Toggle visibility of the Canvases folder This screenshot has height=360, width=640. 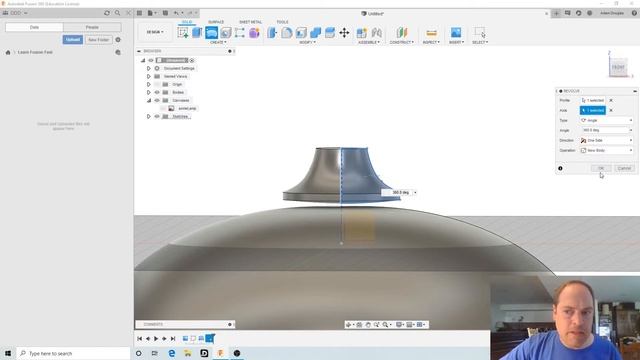[x=157, y=100]
